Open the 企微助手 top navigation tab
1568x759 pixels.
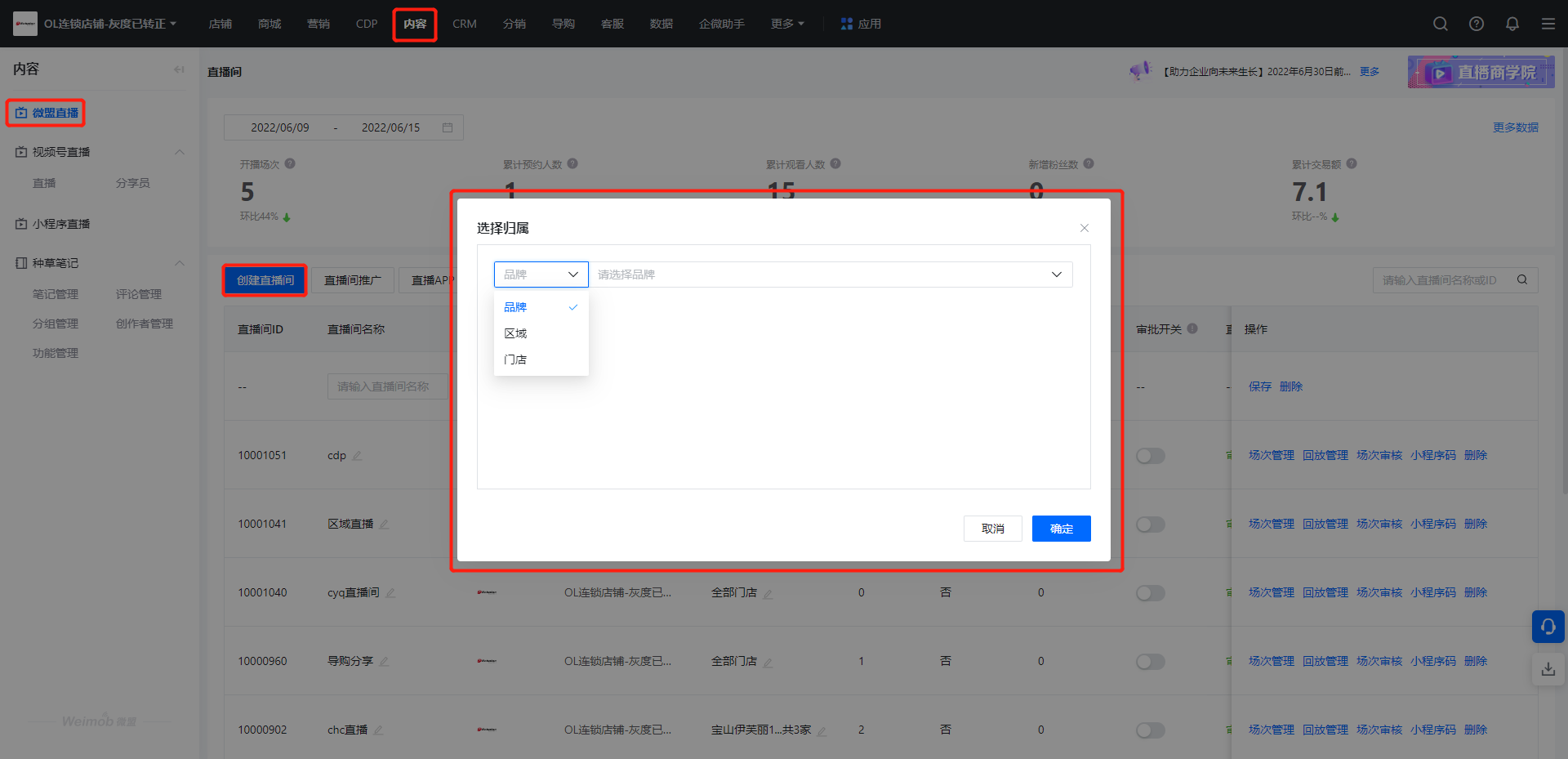[x=722, y=24]
